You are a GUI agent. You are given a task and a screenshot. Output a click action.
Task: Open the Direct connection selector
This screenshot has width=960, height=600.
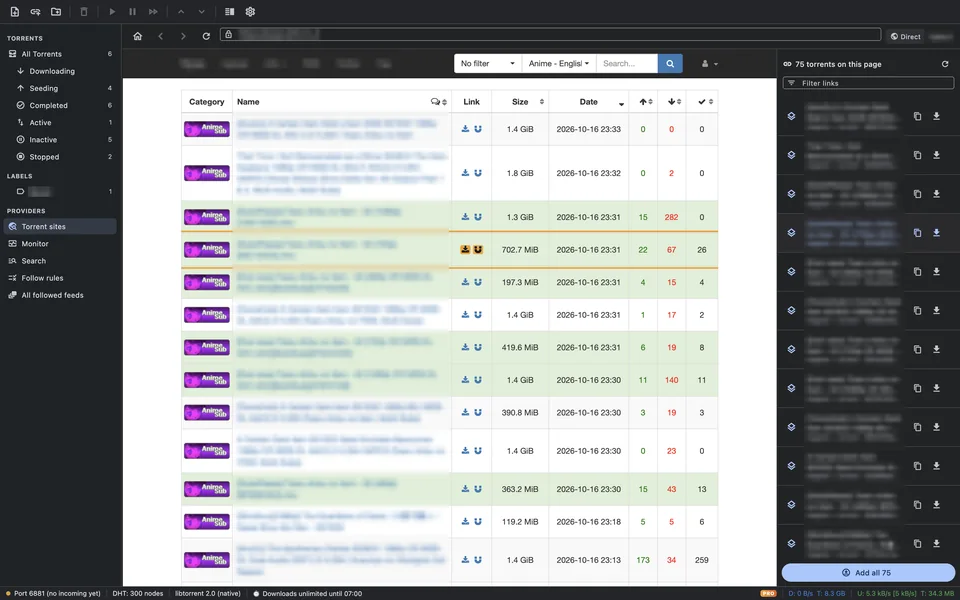906,37
